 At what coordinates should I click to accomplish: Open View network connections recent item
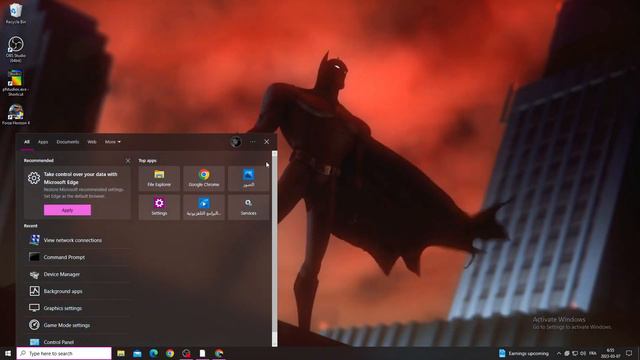point(78,240)
